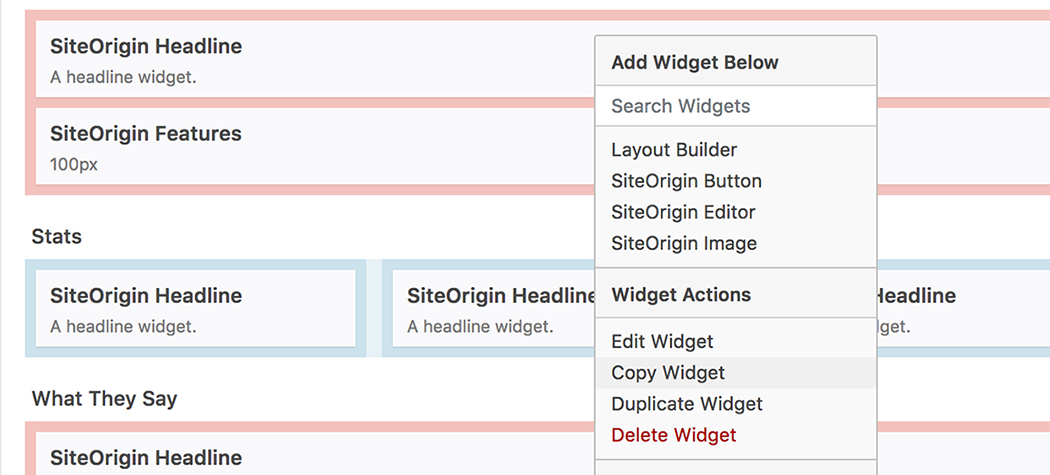This screenshot has width=1050, height=475.
Task: Click Duplicate Widget menu entry
Action: click(x=735, y=404)
